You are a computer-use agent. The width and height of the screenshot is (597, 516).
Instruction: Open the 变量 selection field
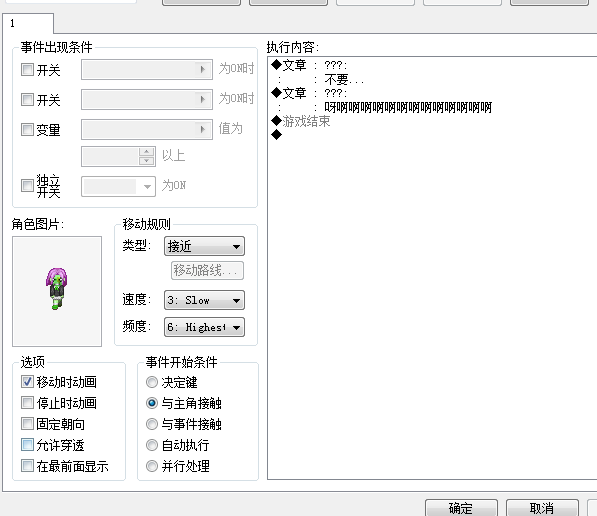pyautogui.click(x=147, y=129)
